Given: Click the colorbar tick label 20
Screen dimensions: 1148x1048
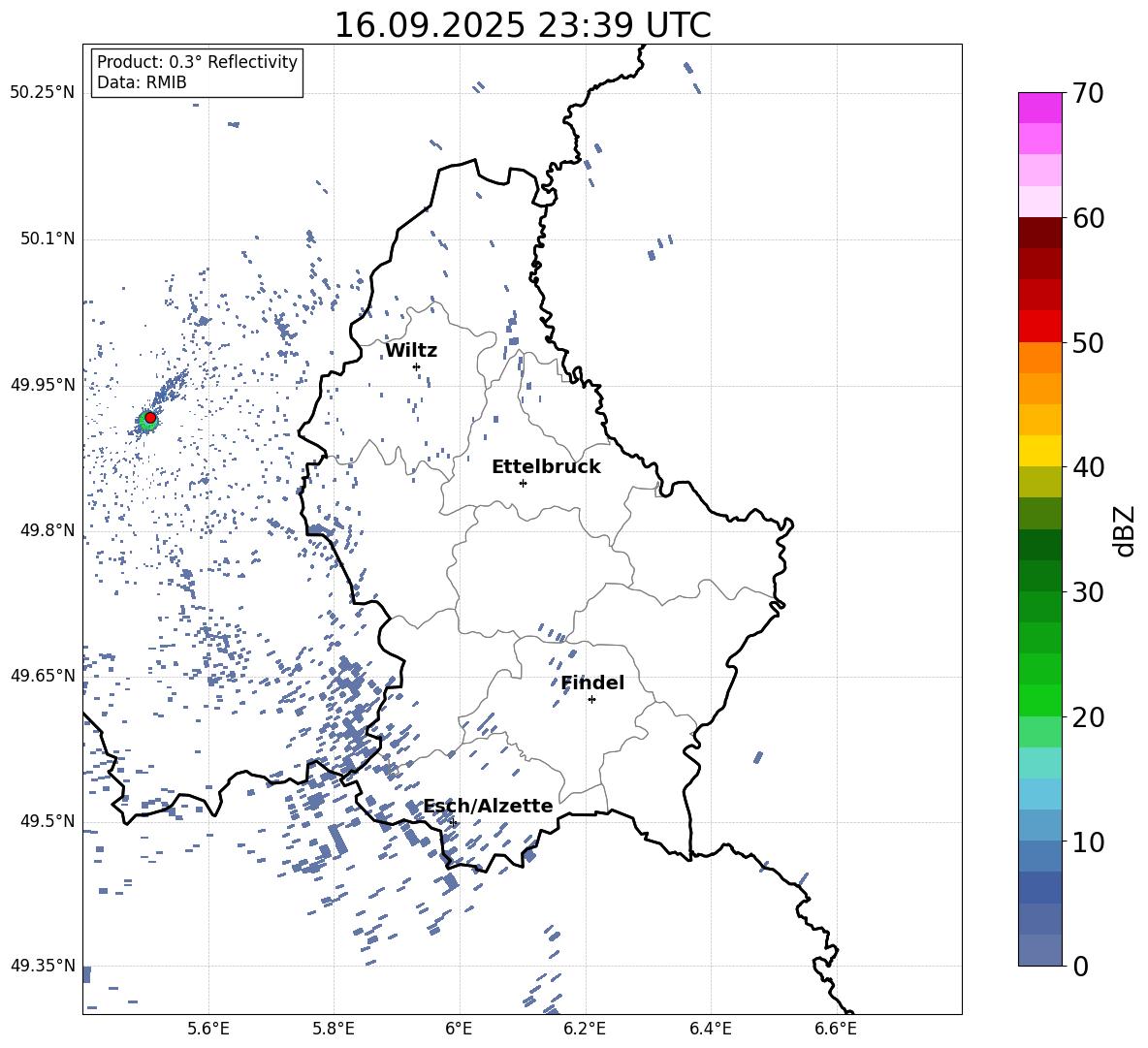Looking at the screenshot, I should point(1088,716).
